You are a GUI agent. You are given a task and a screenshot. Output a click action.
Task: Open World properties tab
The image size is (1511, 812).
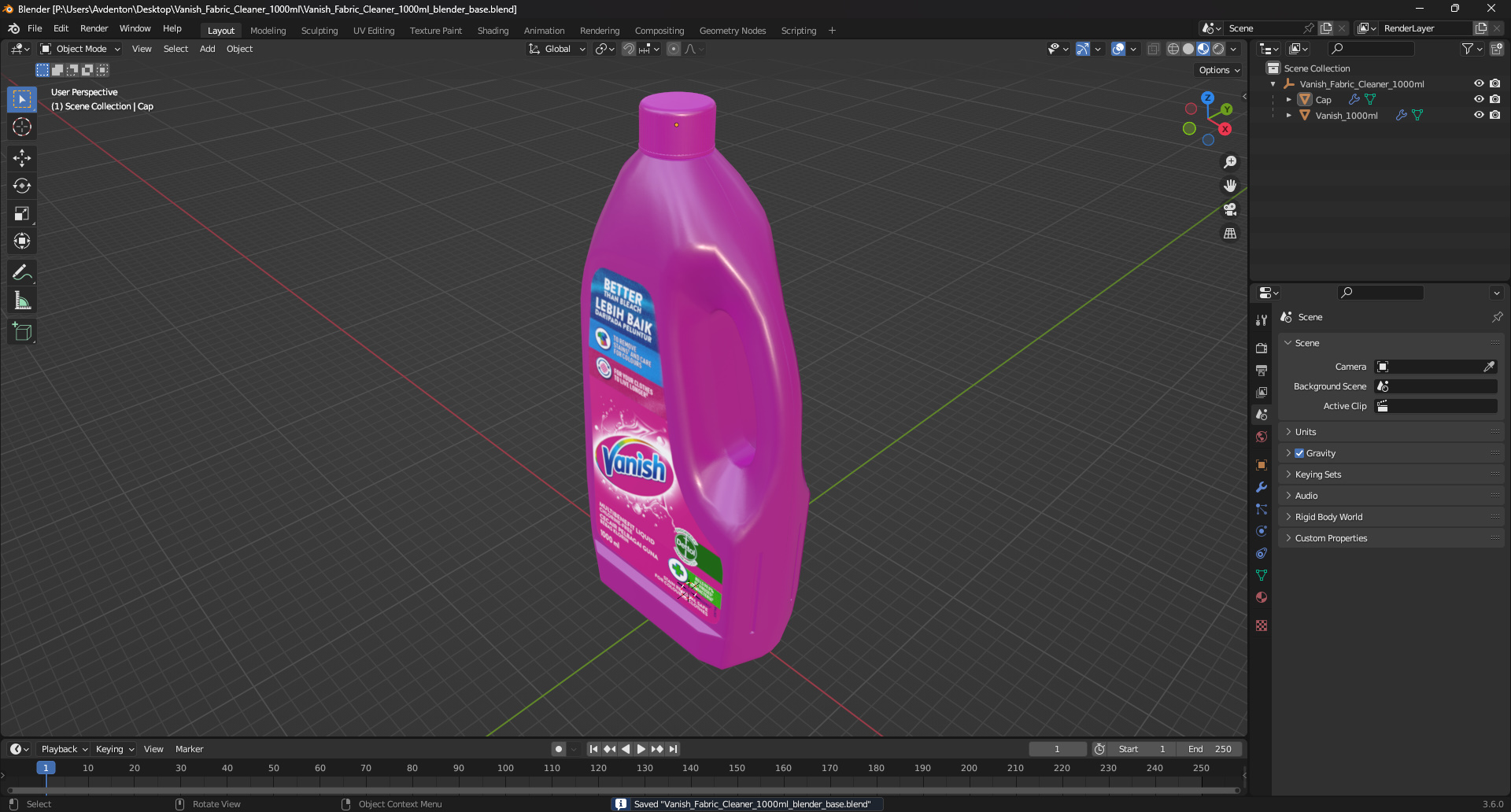[x=1262, y=437]
